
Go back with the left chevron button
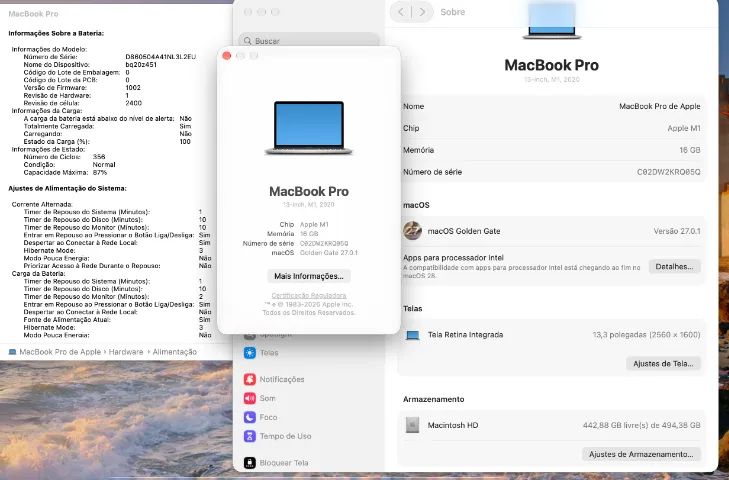401,12
